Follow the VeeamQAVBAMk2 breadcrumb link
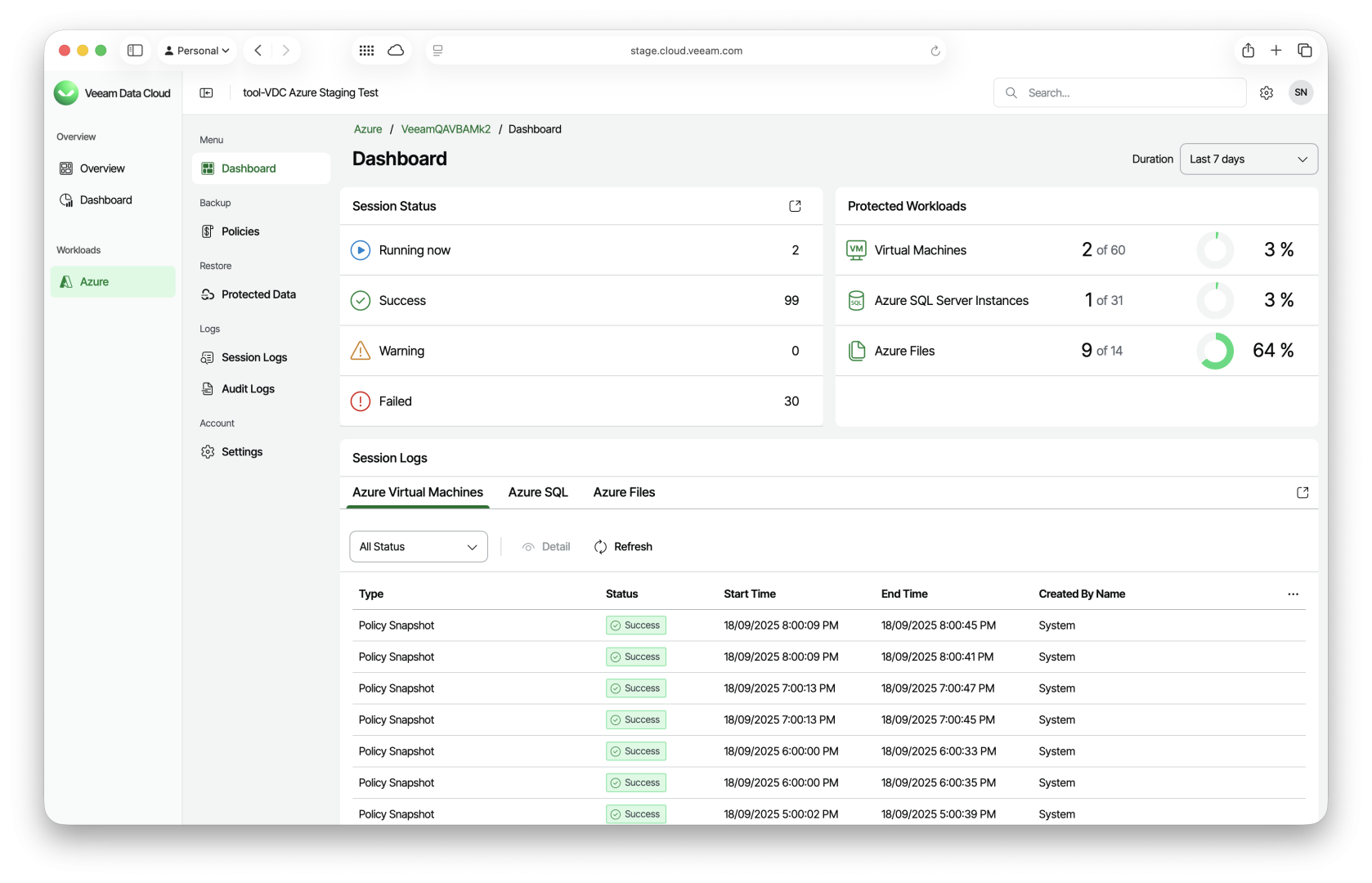This screenshot has width=1372, height=883. 446,129
